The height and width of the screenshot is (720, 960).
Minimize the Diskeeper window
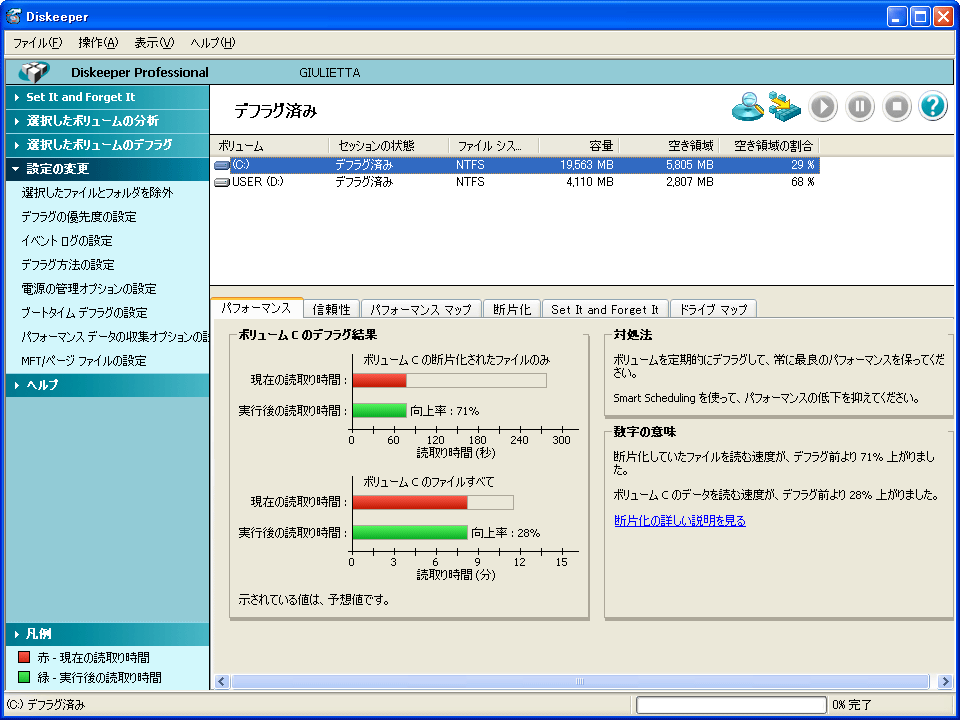[897, 17]
